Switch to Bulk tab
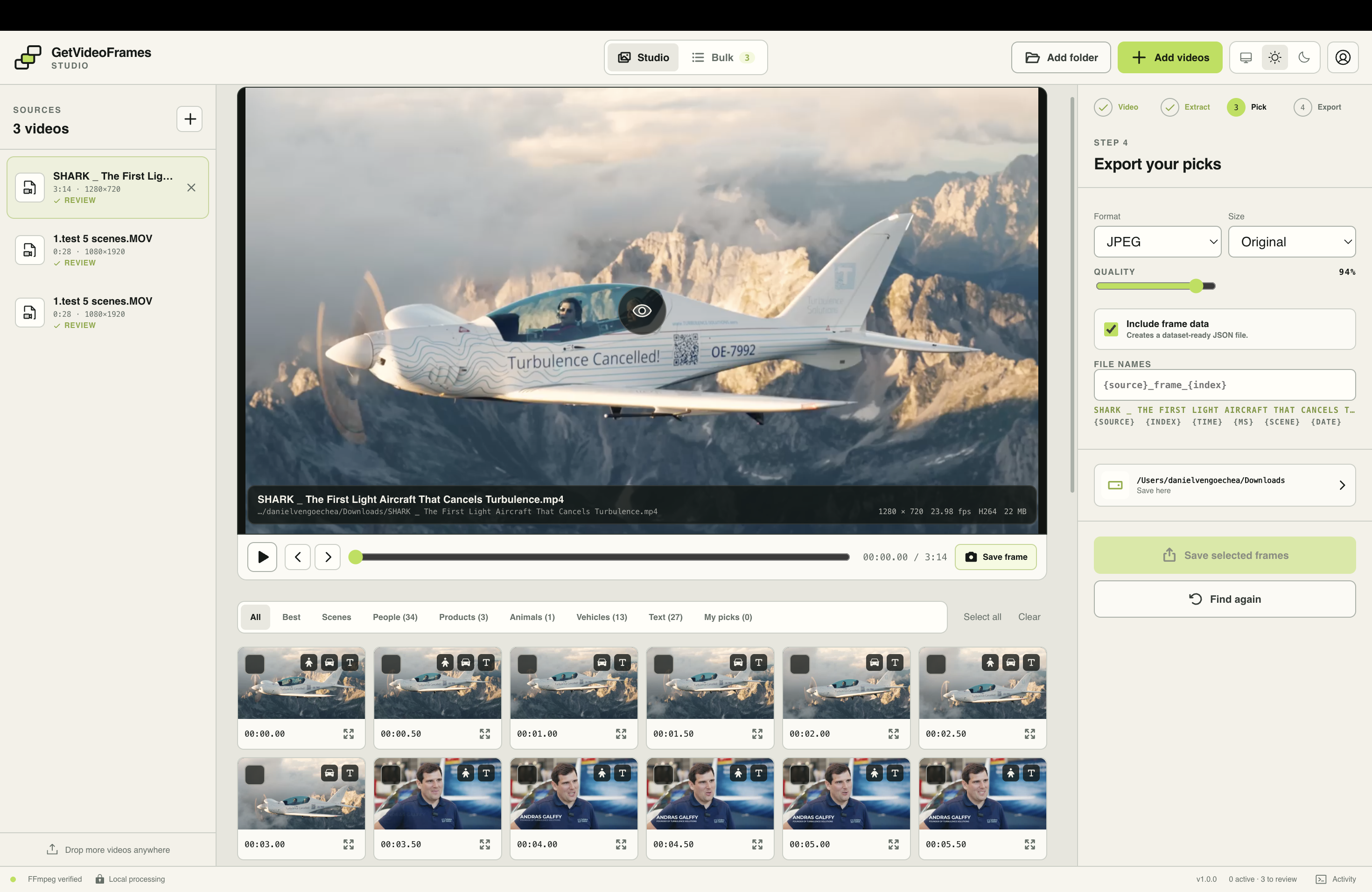This screenshot has height=892, width=1372. click(723, 58)
